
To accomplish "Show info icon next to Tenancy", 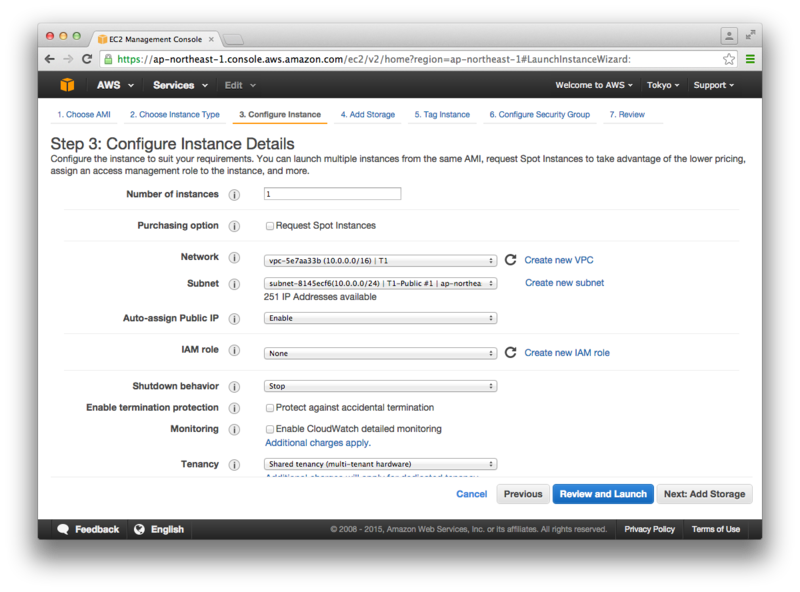I will tap(234, 464).
